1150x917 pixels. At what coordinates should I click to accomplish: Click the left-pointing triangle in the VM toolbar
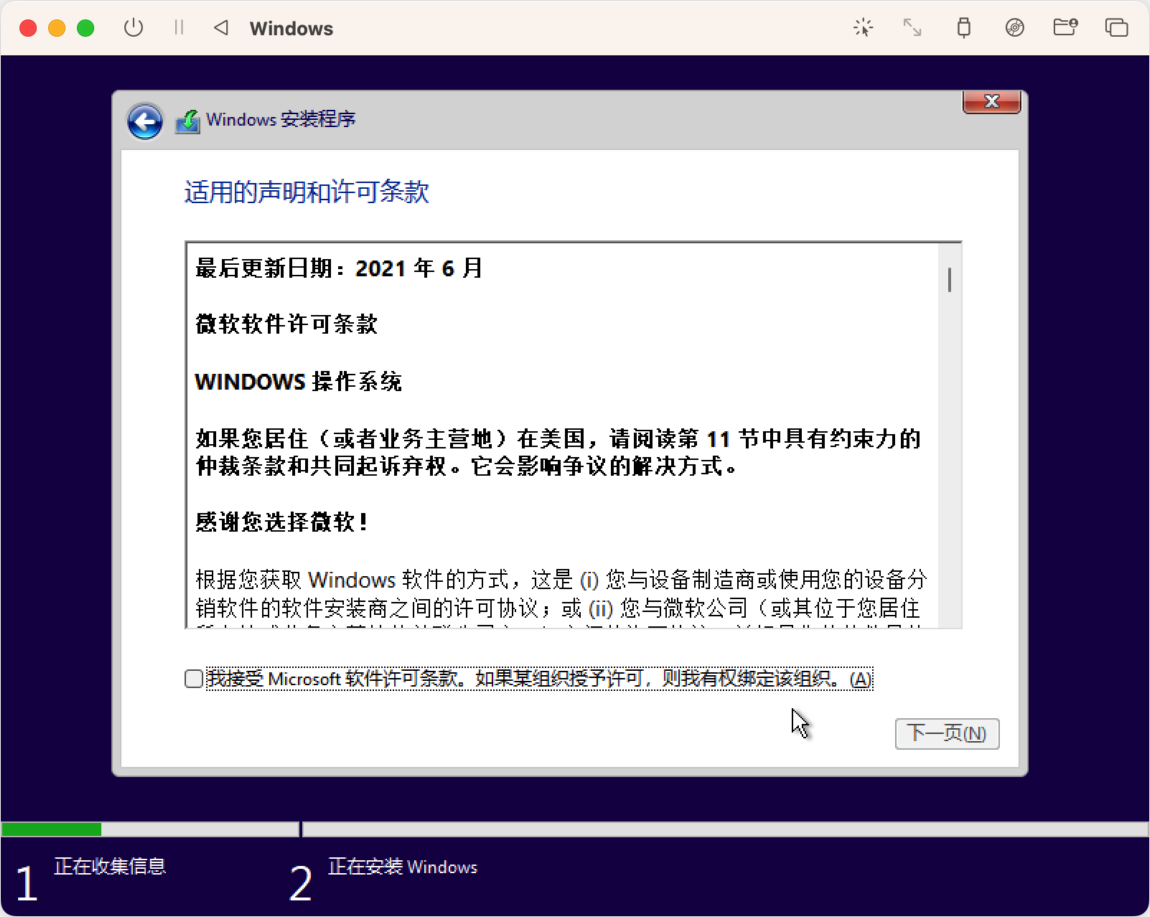221,28
